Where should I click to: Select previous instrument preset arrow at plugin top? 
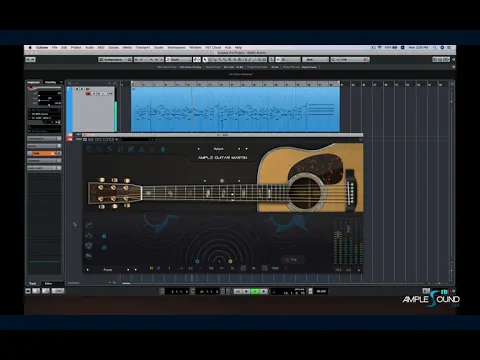pos(199,149)
